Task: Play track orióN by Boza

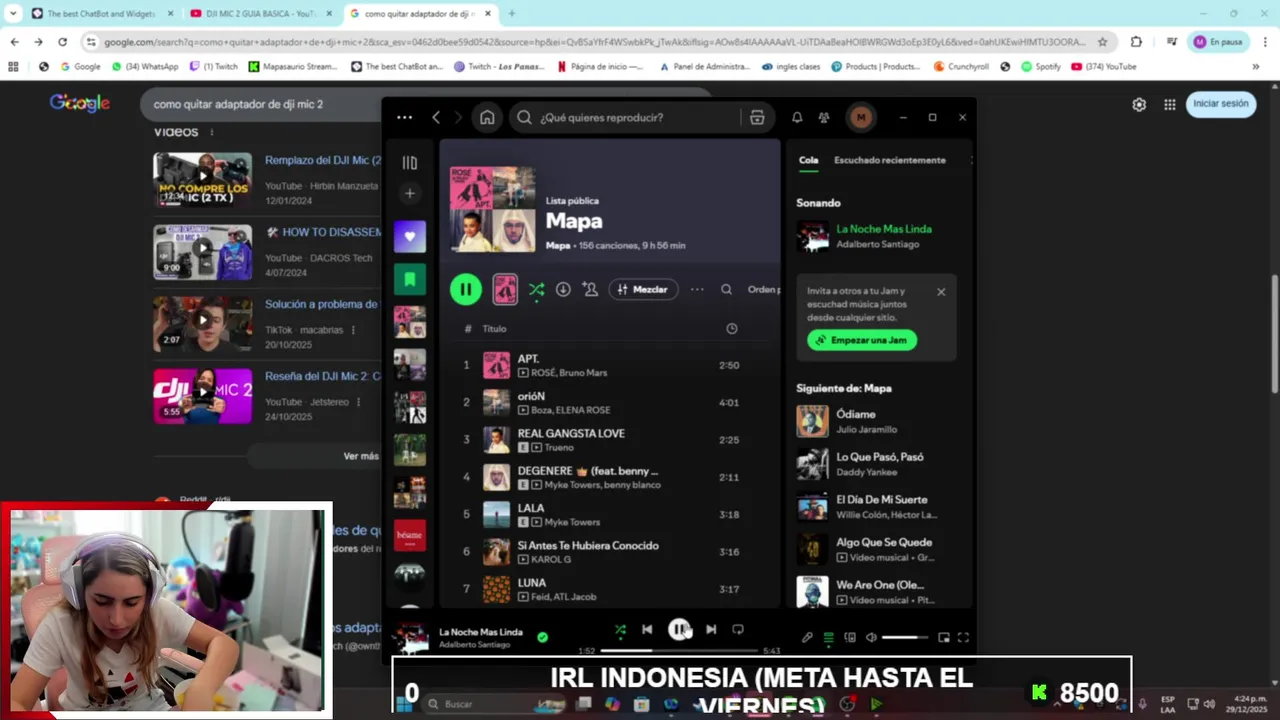Action: 610,402
